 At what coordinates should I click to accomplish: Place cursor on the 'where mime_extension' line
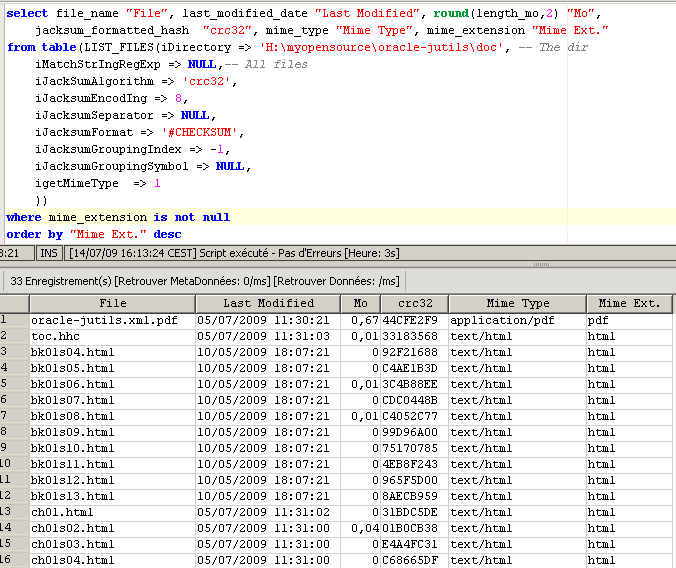[118, 217]
